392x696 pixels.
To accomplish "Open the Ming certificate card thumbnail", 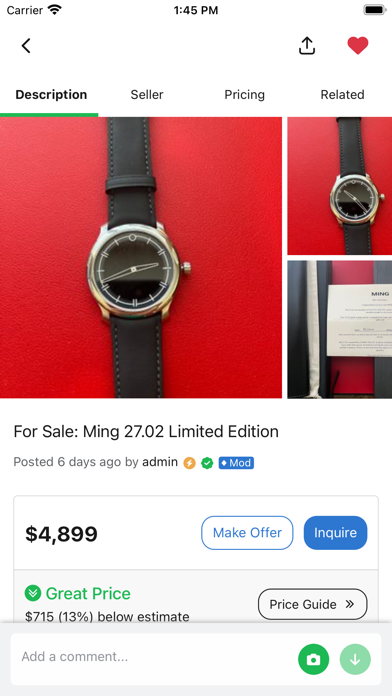I will 340,329.
